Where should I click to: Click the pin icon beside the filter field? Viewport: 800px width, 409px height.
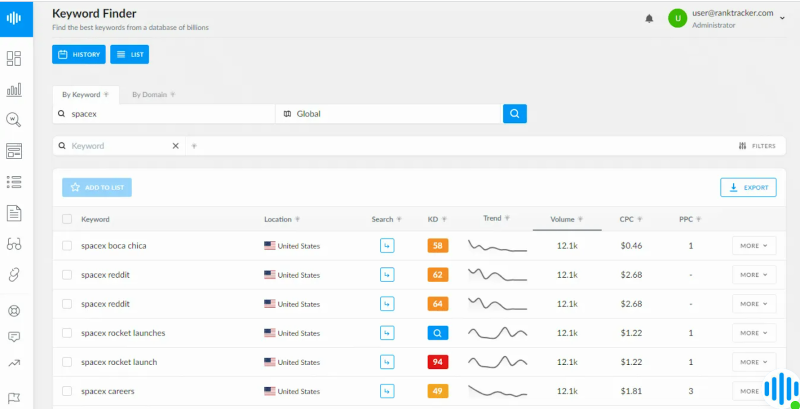[x=194, y=146]
